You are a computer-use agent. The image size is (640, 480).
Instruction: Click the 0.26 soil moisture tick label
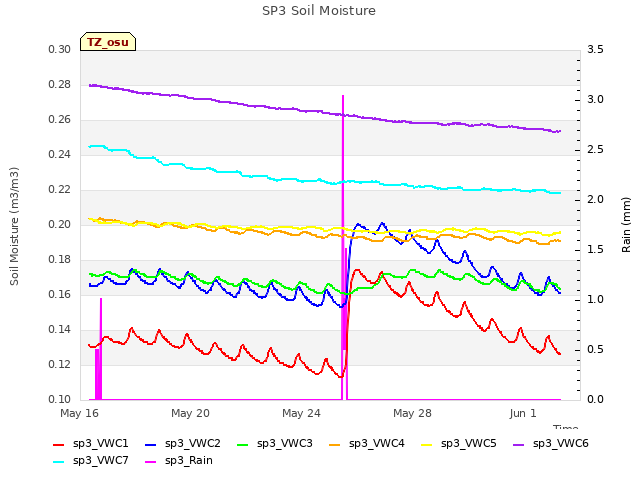[60, 120]
